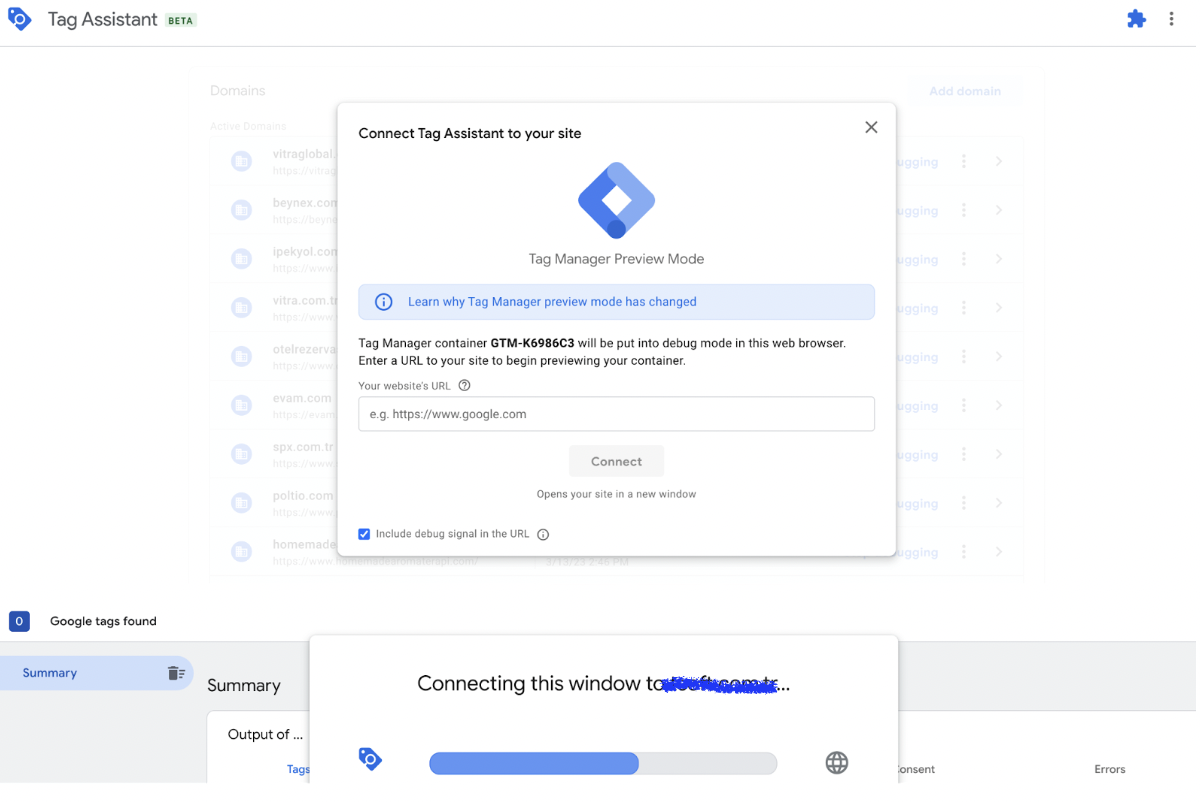The height and width of the screenshot is (802, 1200).
Task: Open the extensions puzzle icon
Action: 1136,19
